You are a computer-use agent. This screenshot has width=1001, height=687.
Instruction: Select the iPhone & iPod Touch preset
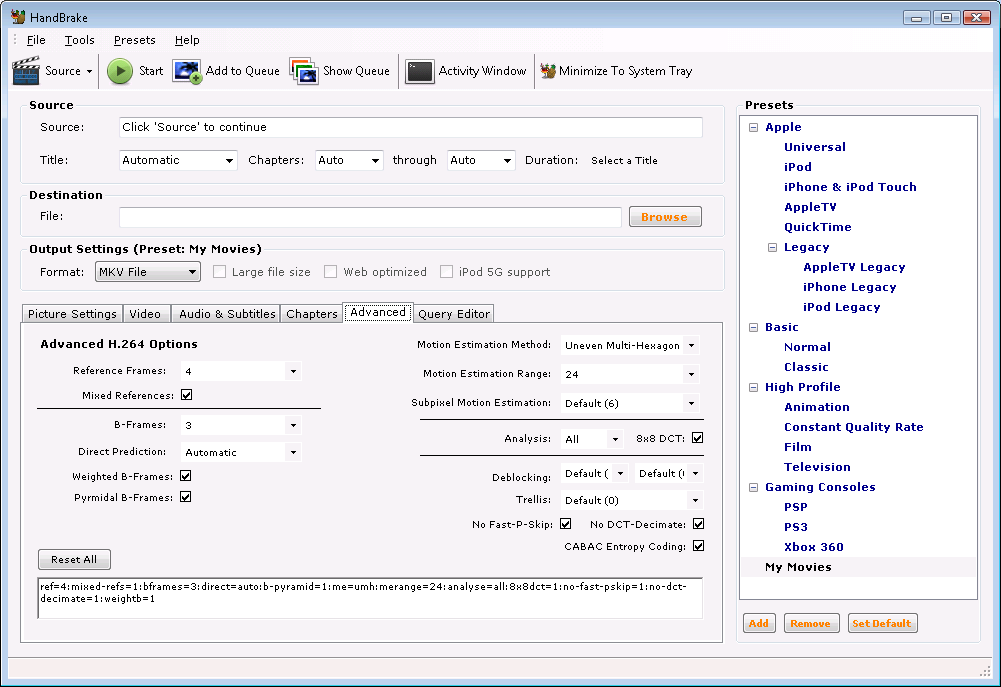(x=850, y=187)
